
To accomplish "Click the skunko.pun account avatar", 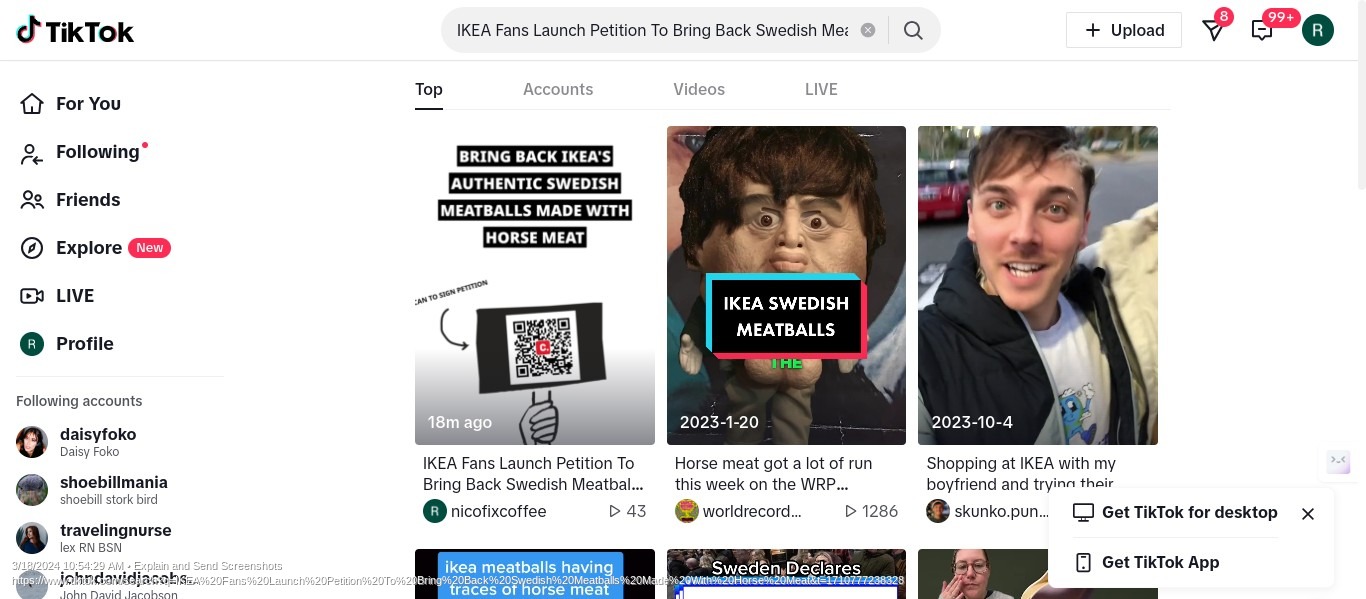I will (x=937, y=511).
